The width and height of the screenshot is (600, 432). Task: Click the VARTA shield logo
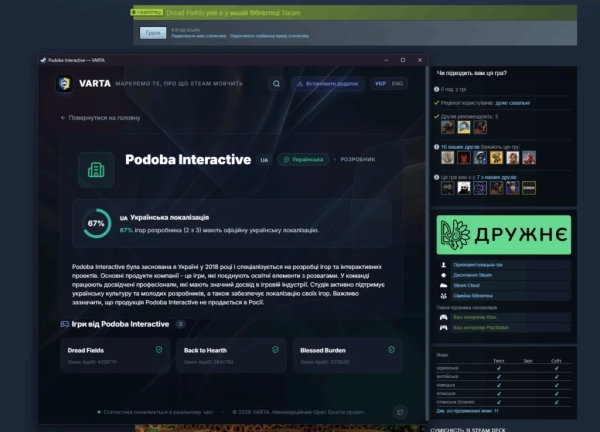point(64,83)
